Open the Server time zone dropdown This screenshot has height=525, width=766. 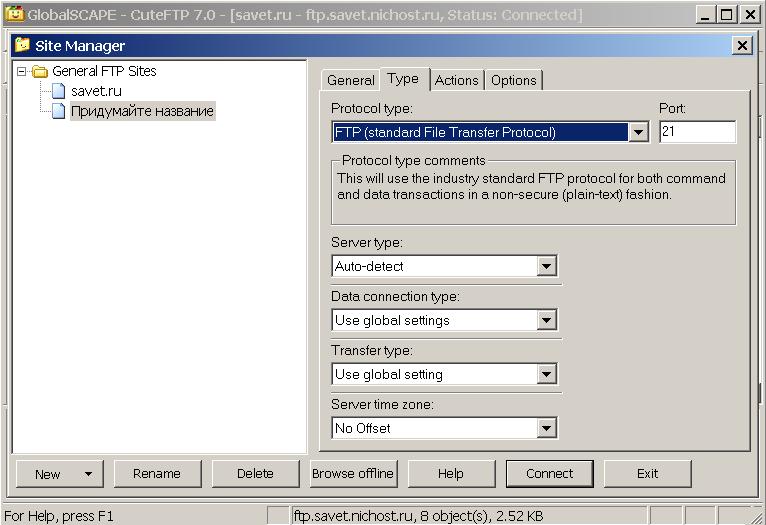pos(546,428)
